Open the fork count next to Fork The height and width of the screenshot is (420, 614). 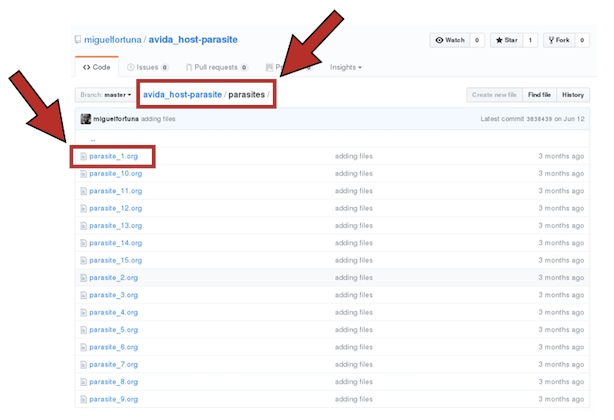(582, 40)
